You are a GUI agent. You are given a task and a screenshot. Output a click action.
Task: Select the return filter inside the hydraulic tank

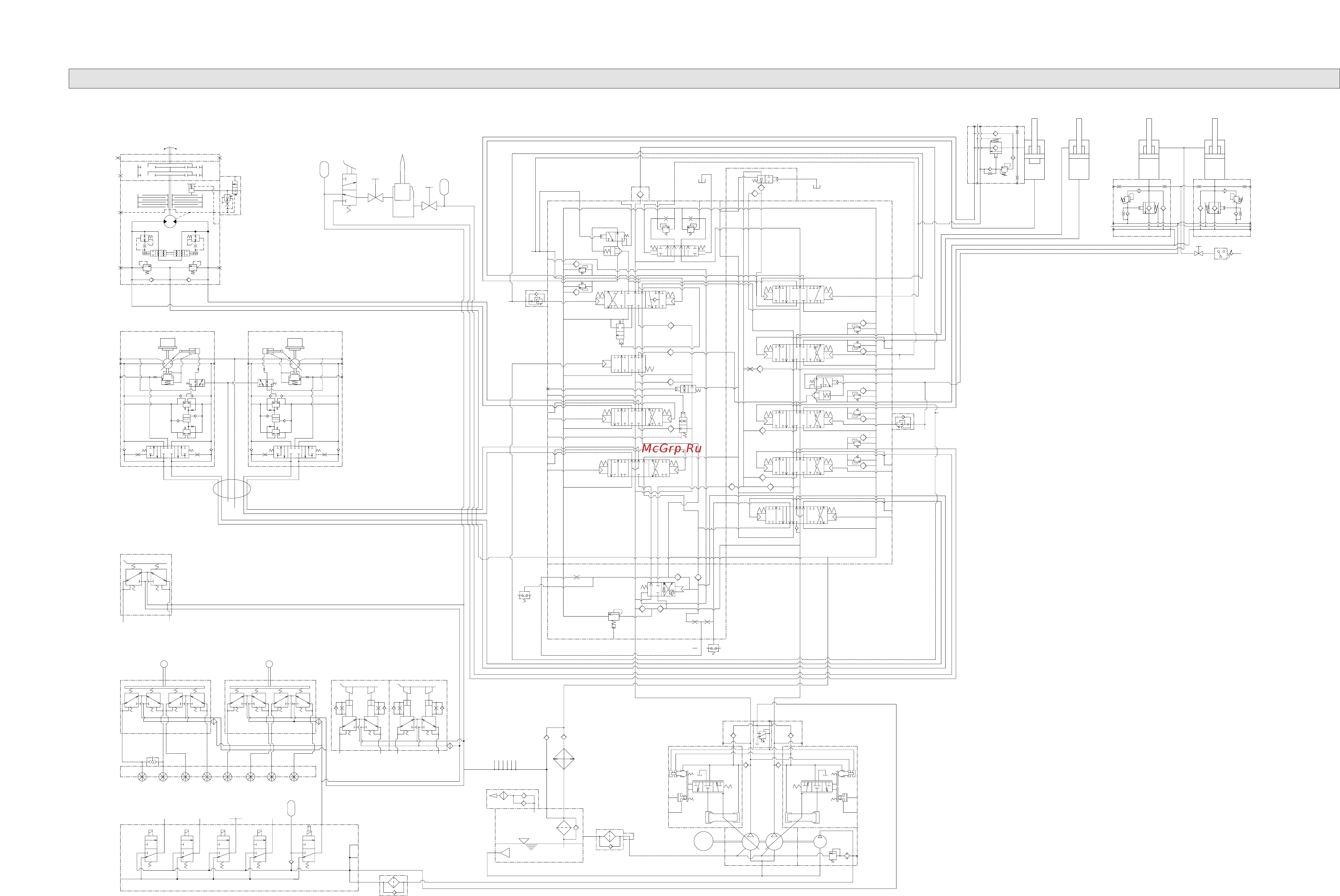click(564, 828)
